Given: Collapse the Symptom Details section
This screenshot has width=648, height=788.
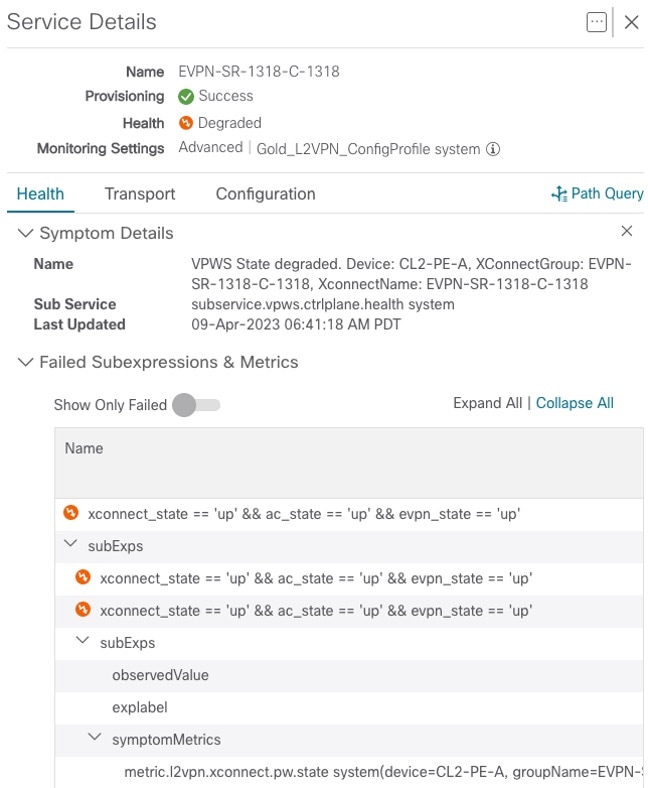Looking at the screenshot, I should click(25, 233).
